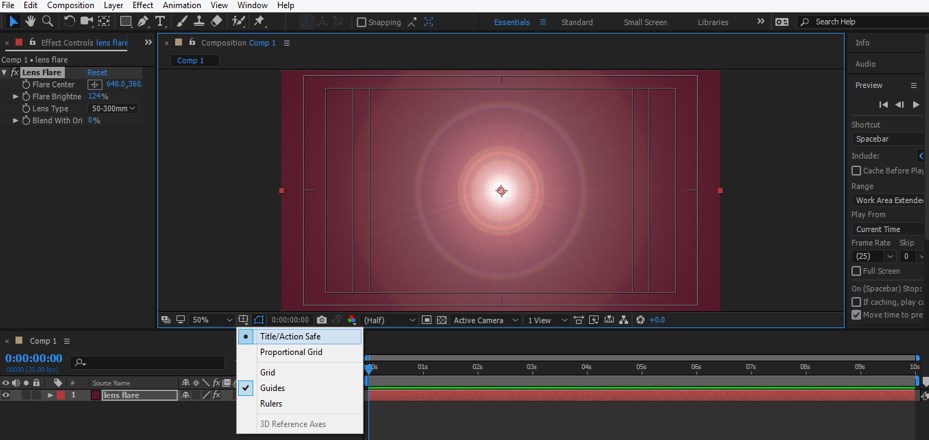Screen dimensions: 929x440
Task: Click the lens flare layer red label color
Action: click(60, 395)
